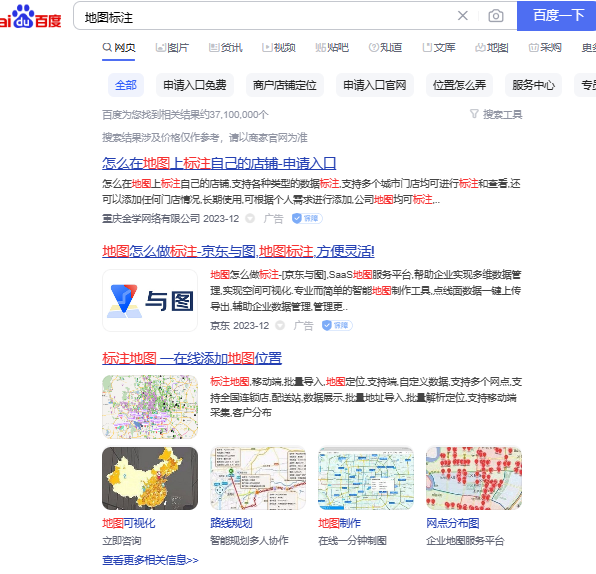
Task: Go to the 文库 tab
Action: point(439,48)
